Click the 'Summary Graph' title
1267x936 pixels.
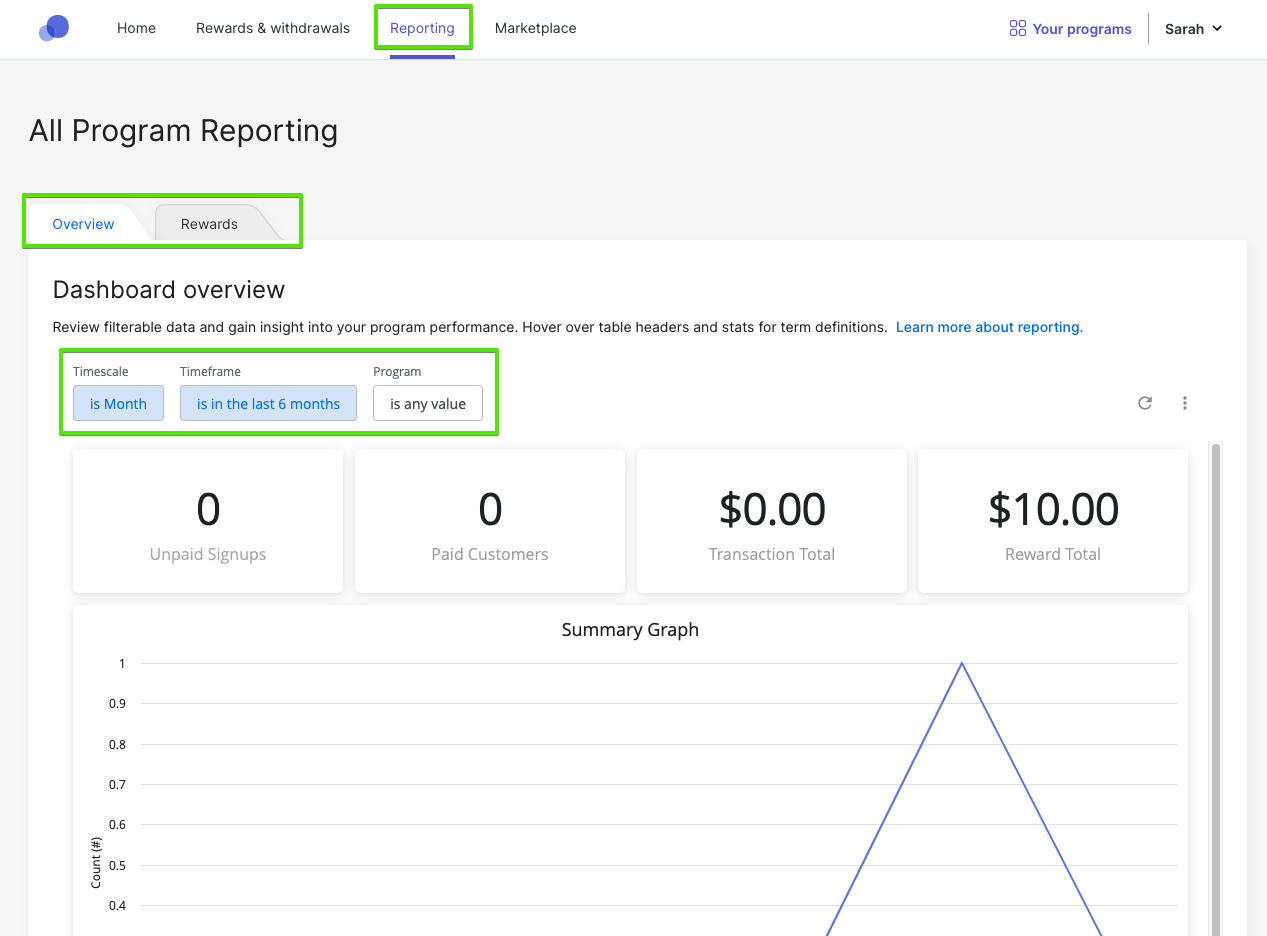click(x=630, y=630)
